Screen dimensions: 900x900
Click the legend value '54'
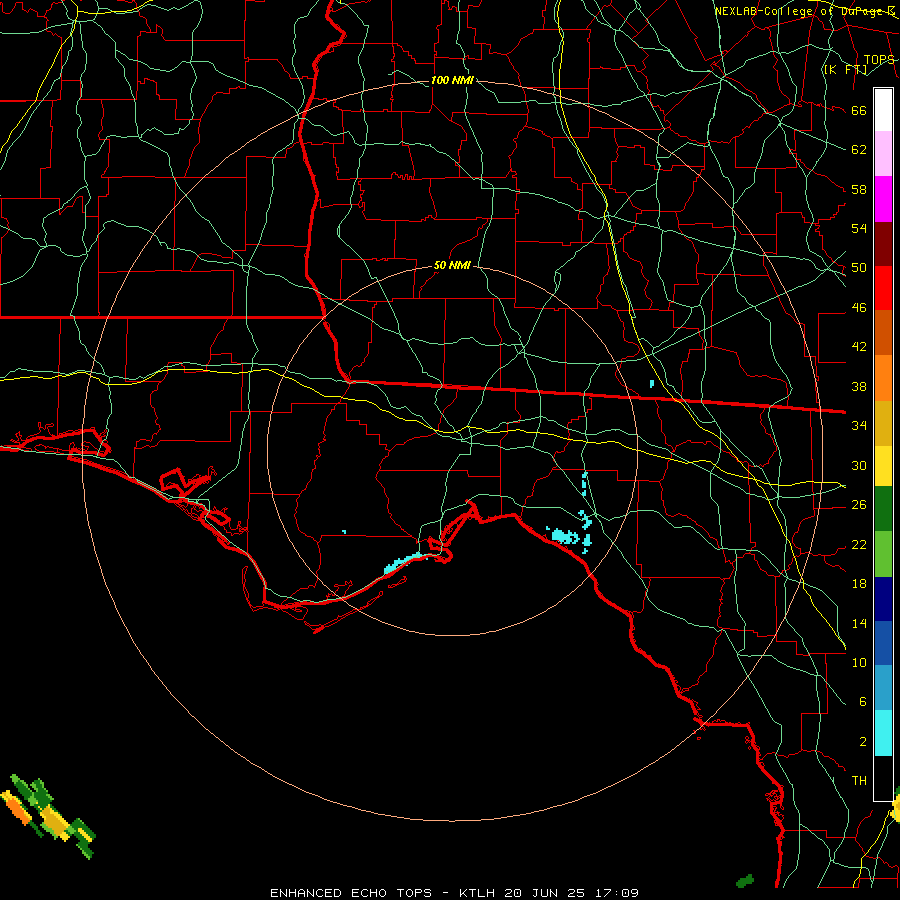[859, 228]
